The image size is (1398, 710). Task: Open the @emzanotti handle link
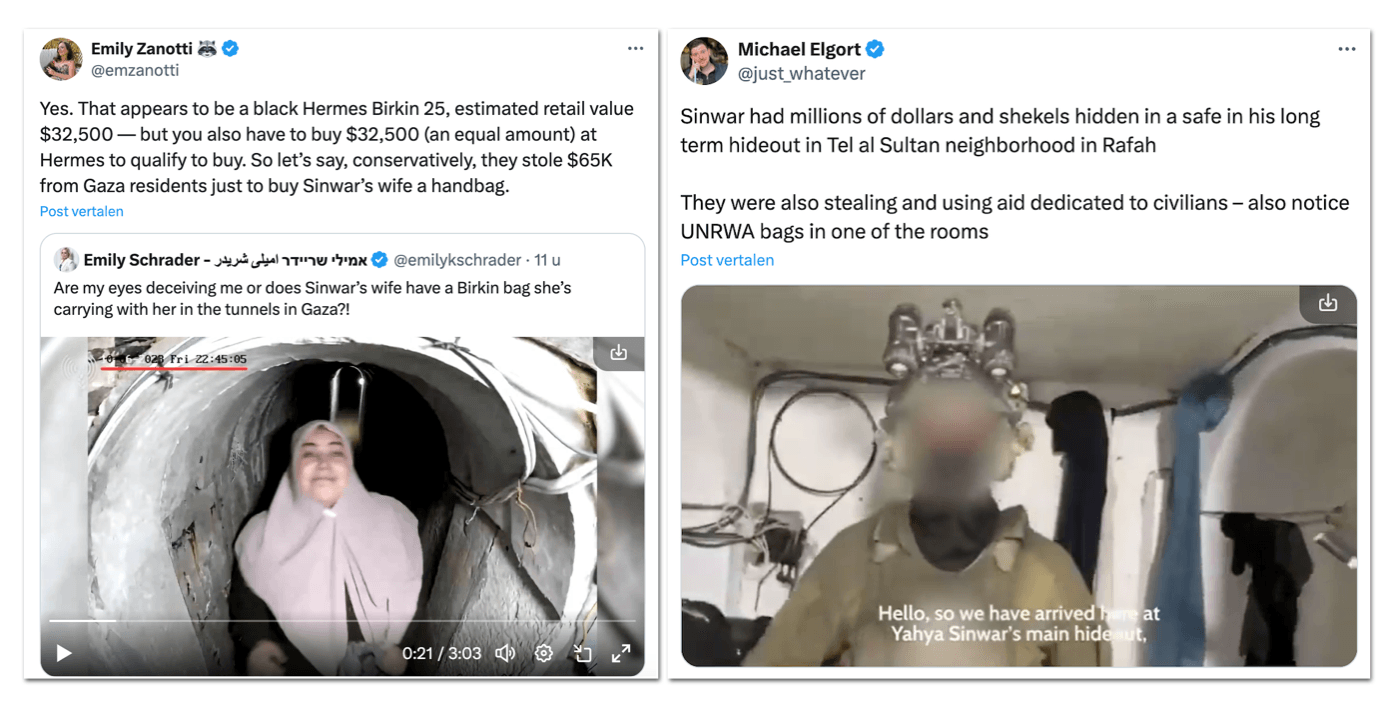135,71
